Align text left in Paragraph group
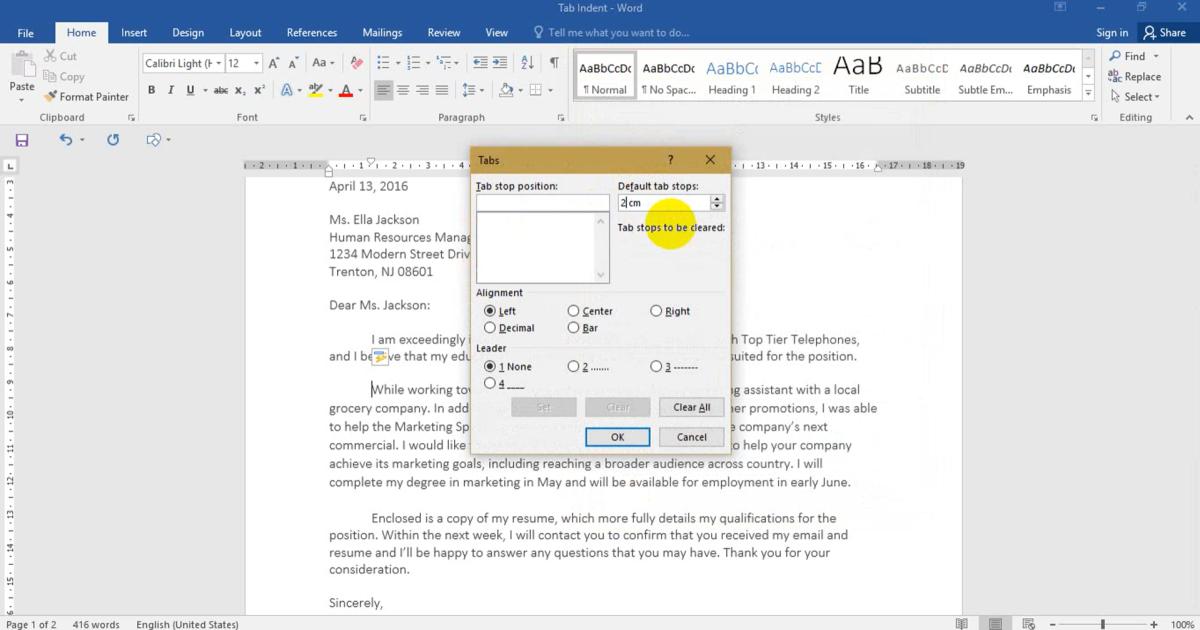This screenshot has height=630, width=1200. coord(384,90)
